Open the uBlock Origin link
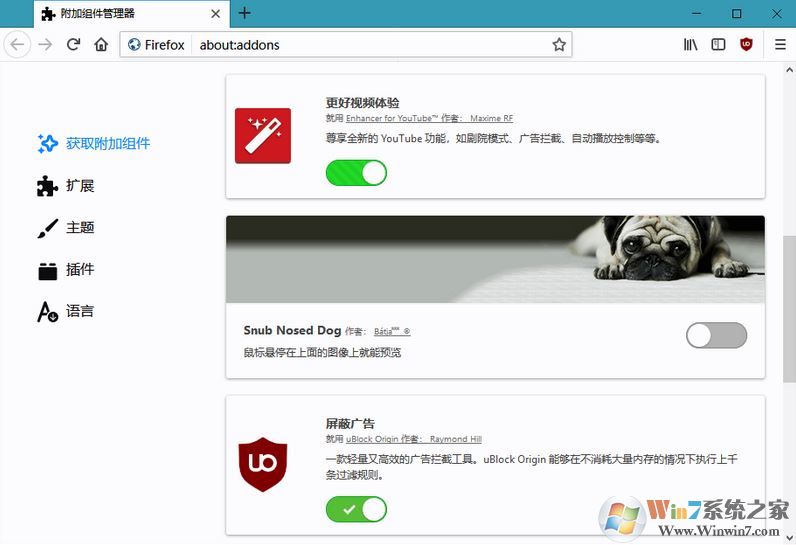 point(372,439)
